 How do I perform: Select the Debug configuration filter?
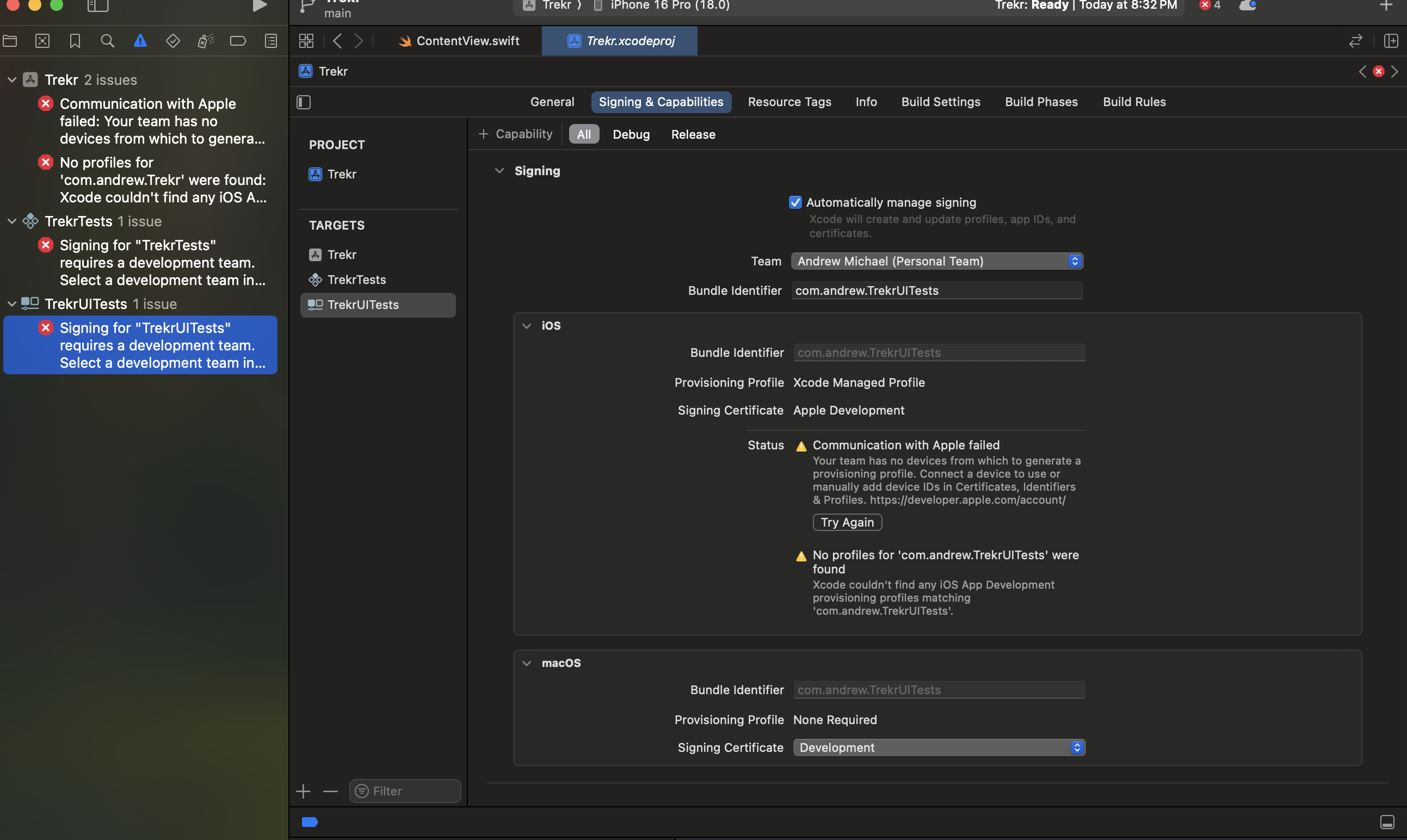coord(631,134)
